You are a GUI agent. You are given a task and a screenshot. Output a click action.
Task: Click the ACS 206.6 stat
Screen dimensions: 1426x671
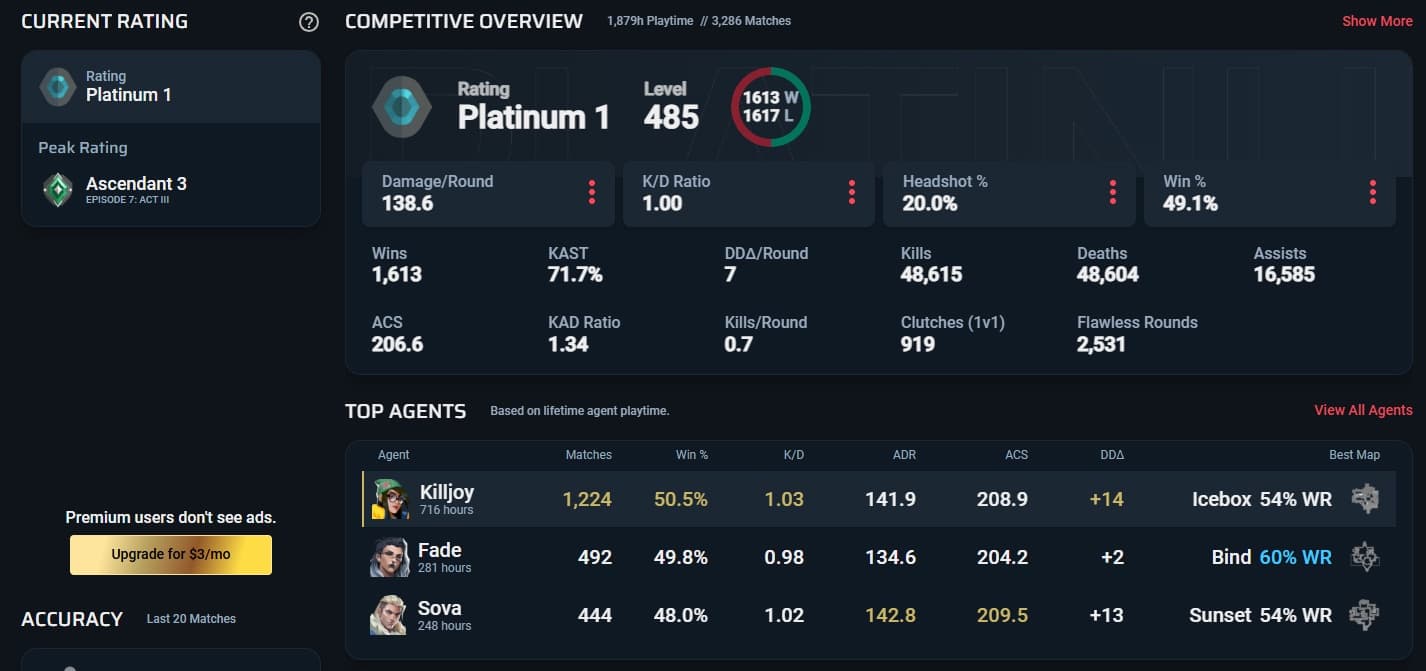[397, 334]
